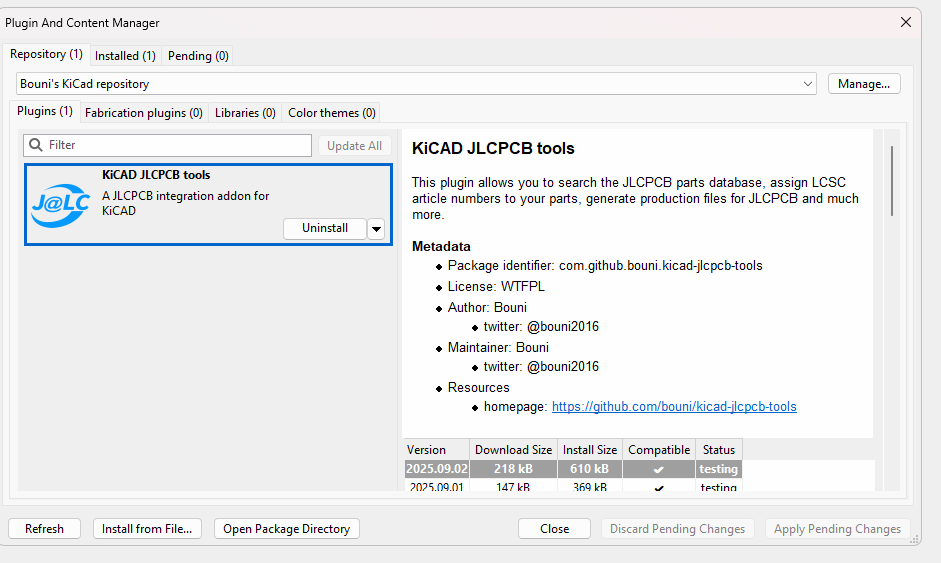941x563 pixels.
Task: Open the Pending (0) tab
Action: tap(198, 56)
